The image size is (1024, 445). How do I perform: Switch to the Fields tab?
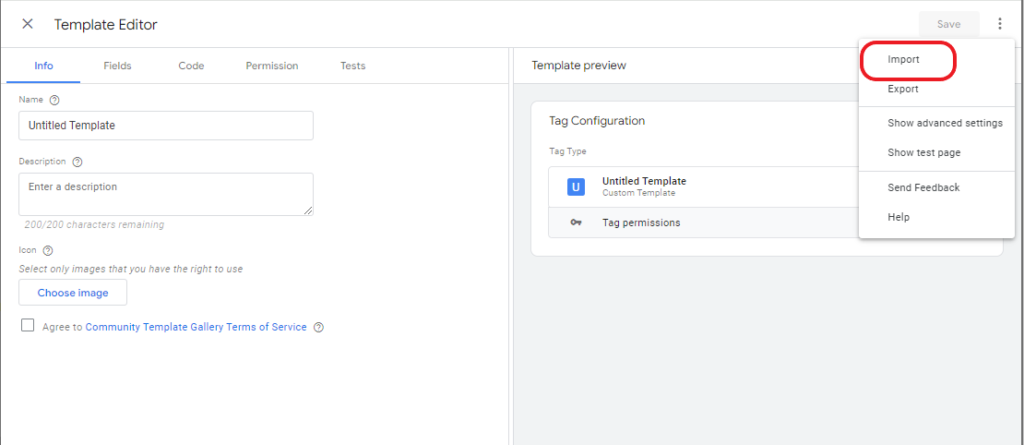coord(117,66)
